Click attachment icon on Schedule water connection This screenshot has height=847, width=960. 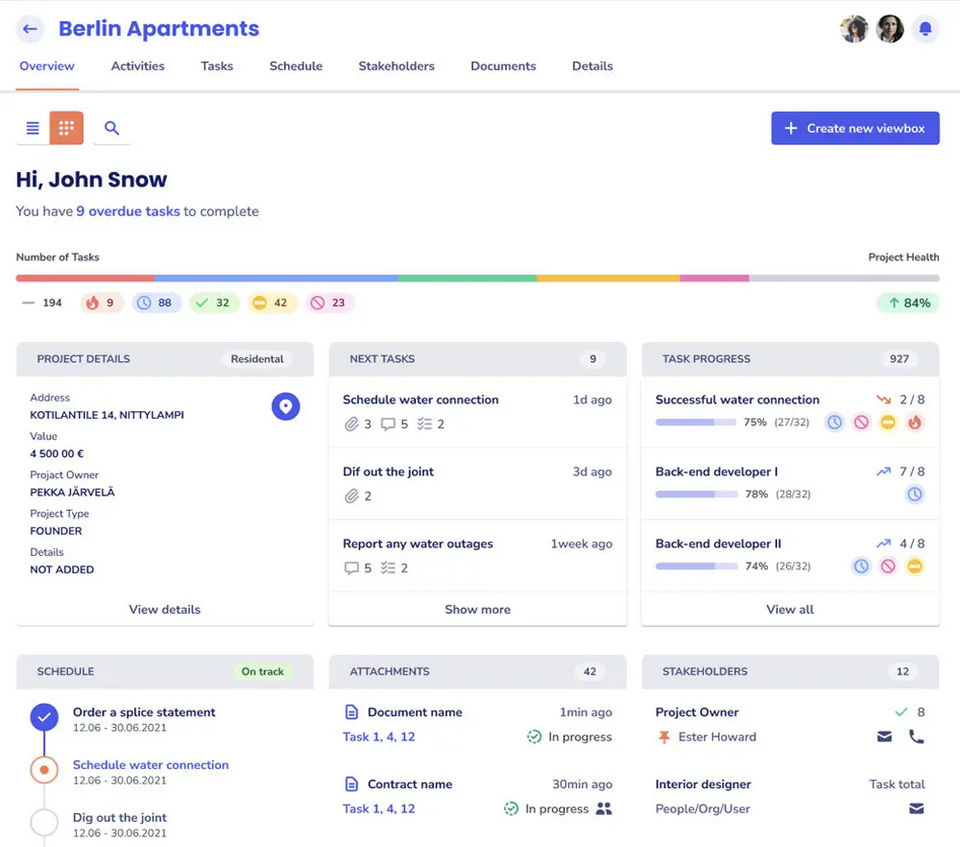tap(351, 424)
